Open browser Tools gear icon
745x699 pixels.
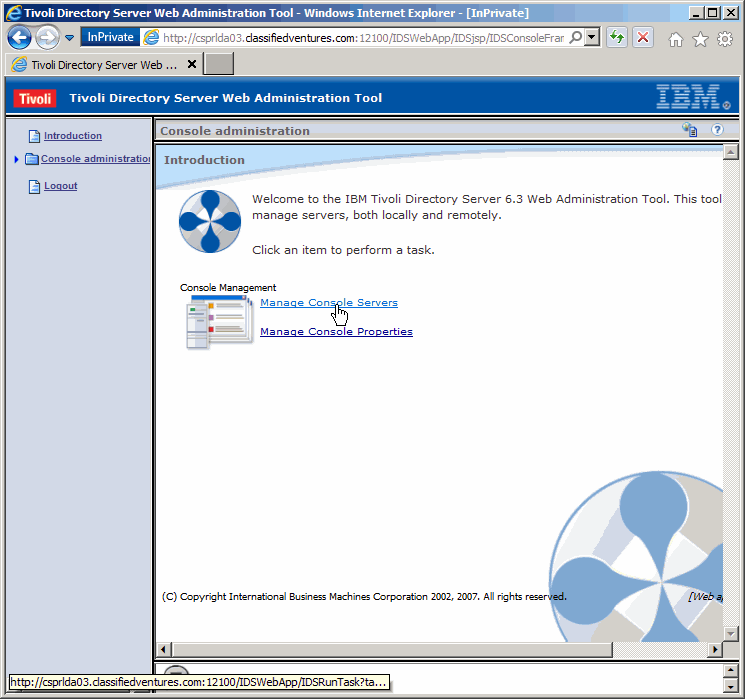[x=724, y=39]
